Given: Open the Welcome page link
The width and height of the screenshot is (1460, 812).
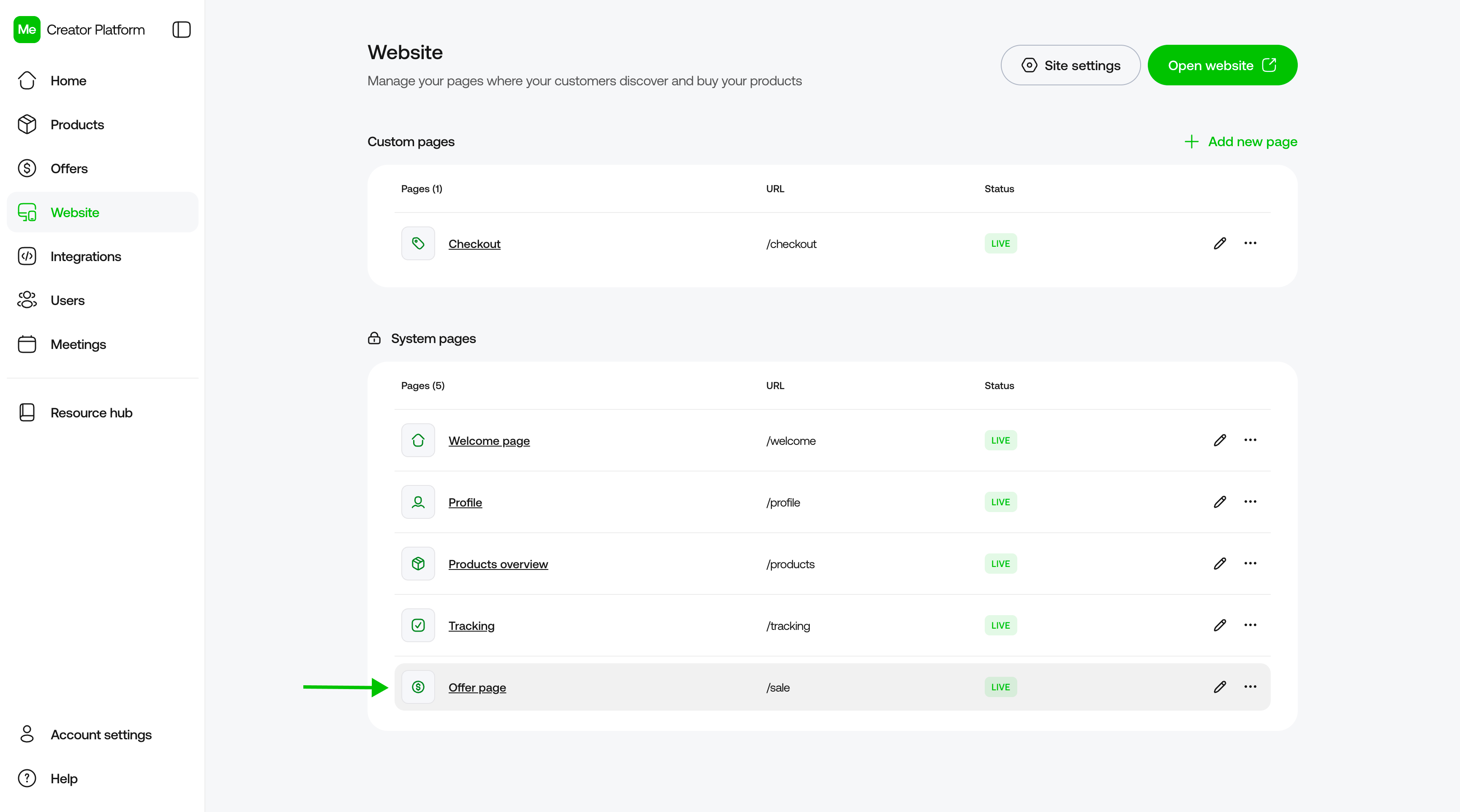Looking at the screenshot, I should (x=489, y=440).
